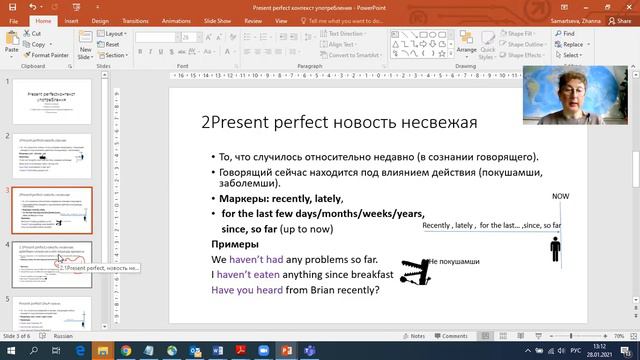Center align the text

tap(258, 52)
